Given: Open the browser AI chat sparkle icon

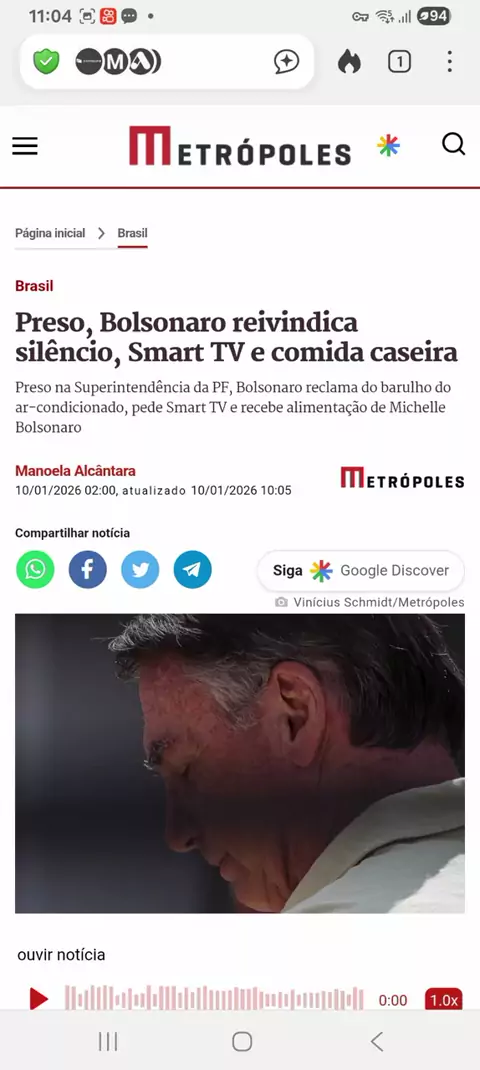Looking at the screenshot, I should point(287,62).
